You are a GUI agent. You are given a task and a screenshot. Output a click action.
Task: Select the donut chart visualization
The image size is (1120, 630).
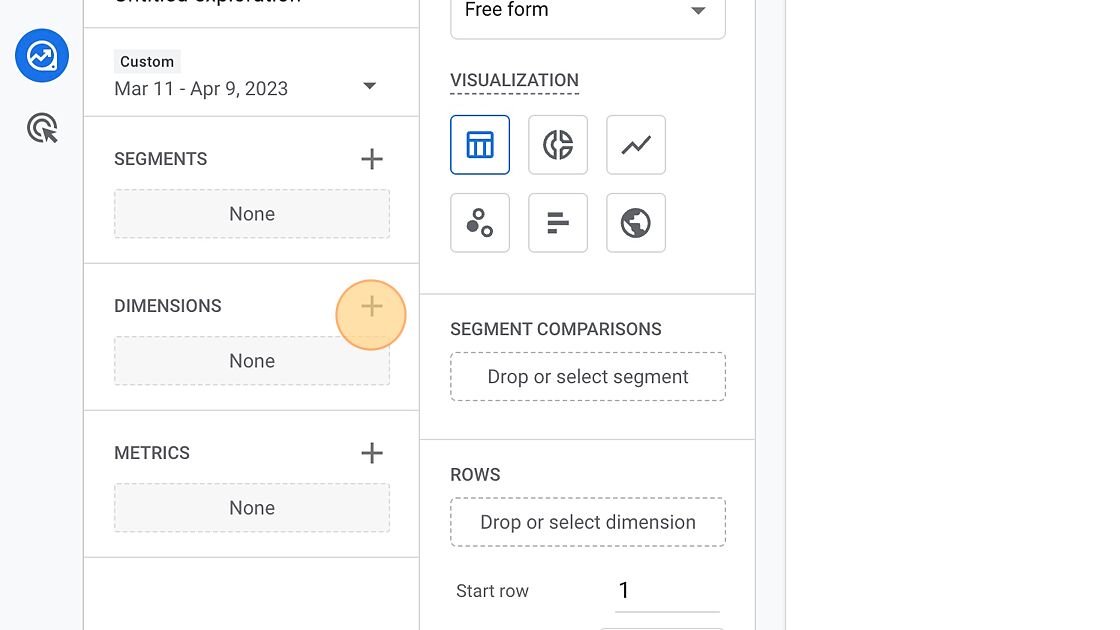click(558, 145)
